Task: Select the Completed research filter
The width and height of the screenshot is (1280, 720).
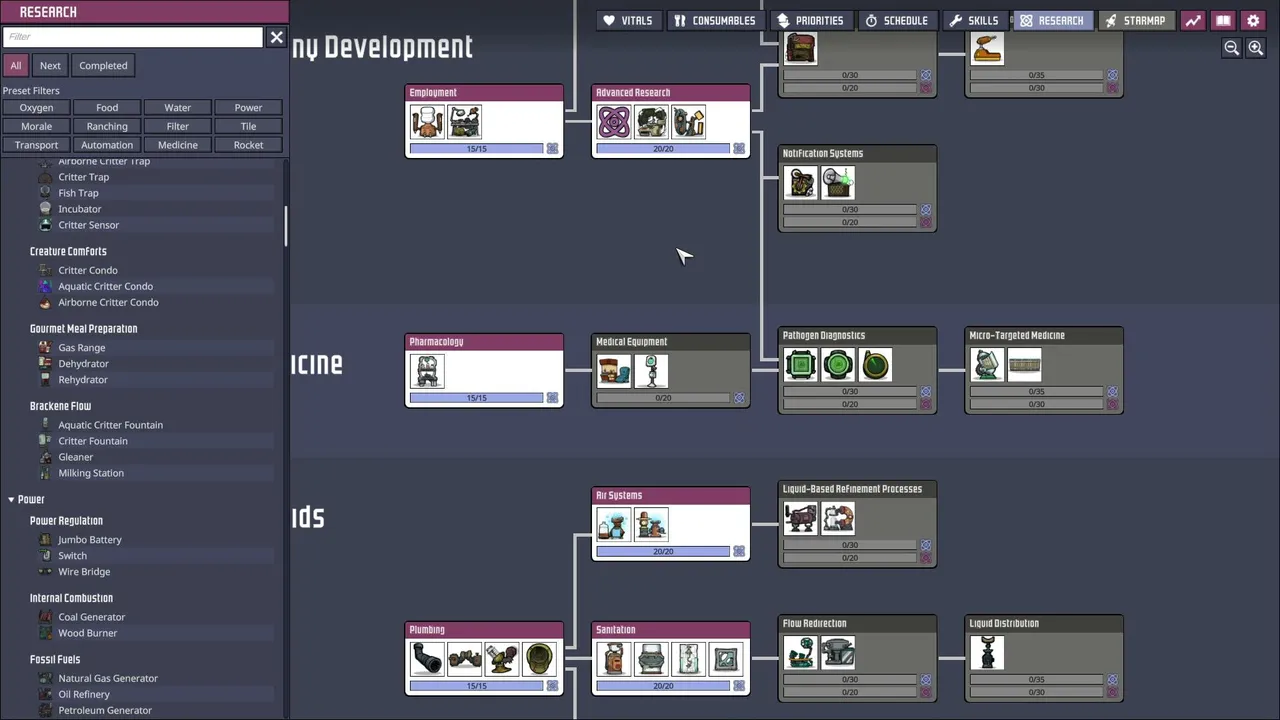Action: (x=103, y=66)
